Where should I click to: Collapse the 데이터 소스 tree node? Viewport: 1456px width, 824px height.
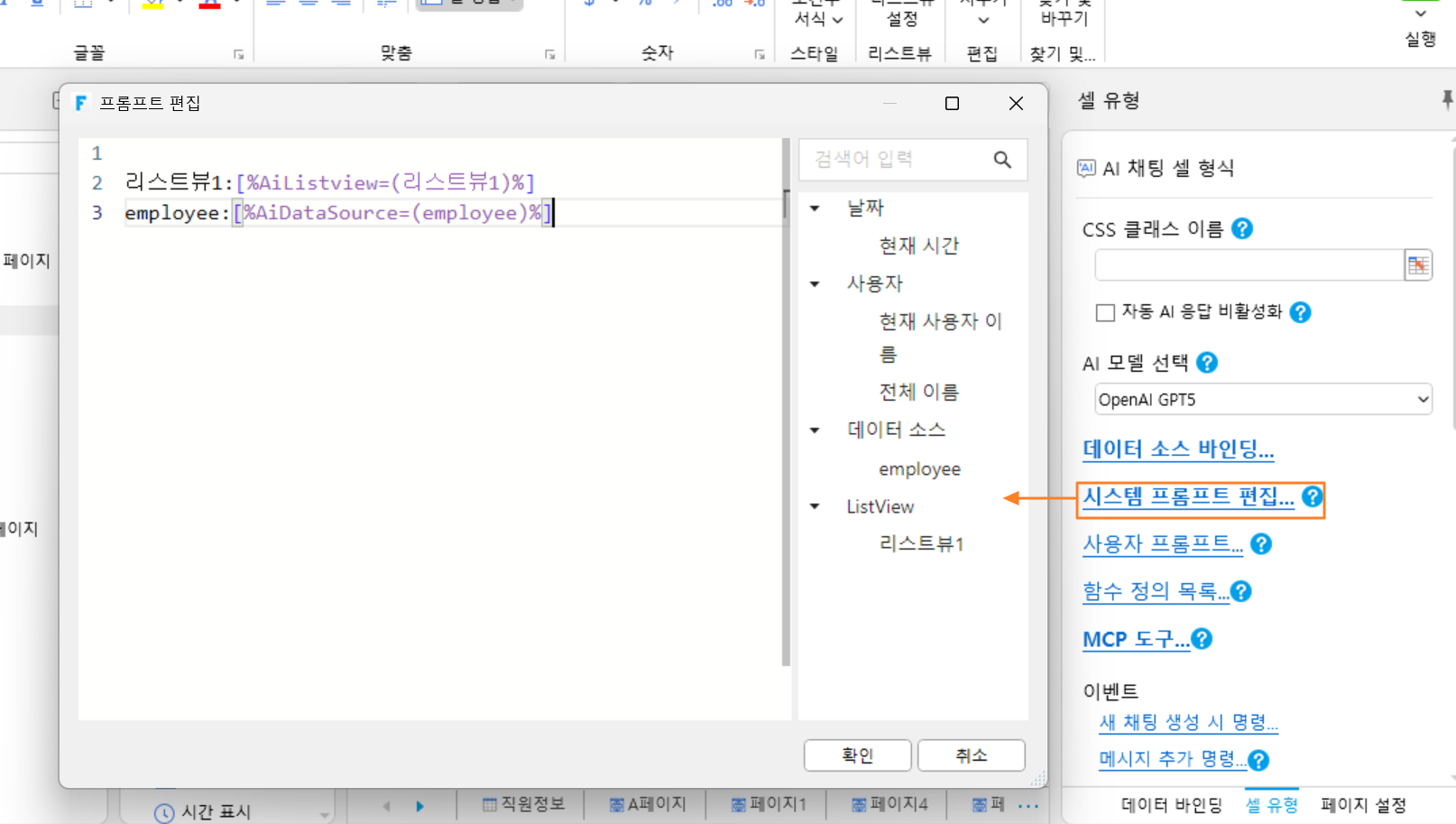[815, 431]
